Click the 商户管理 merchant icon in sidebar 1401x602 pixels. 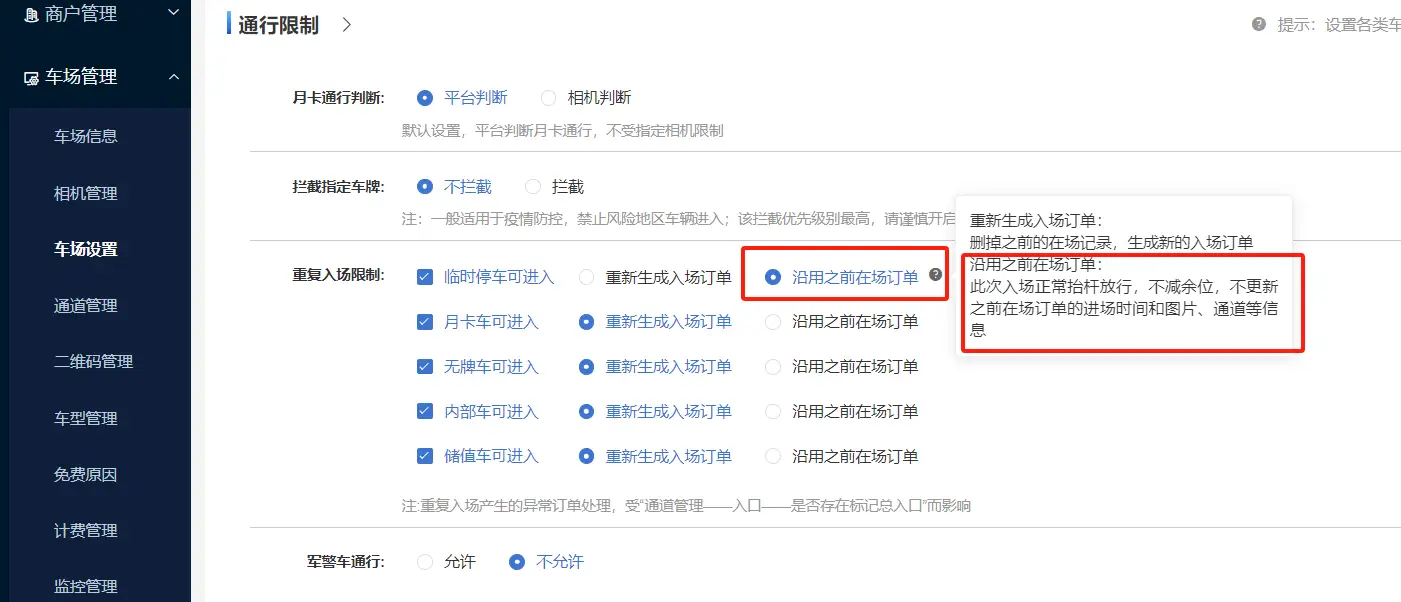[31, 15]
